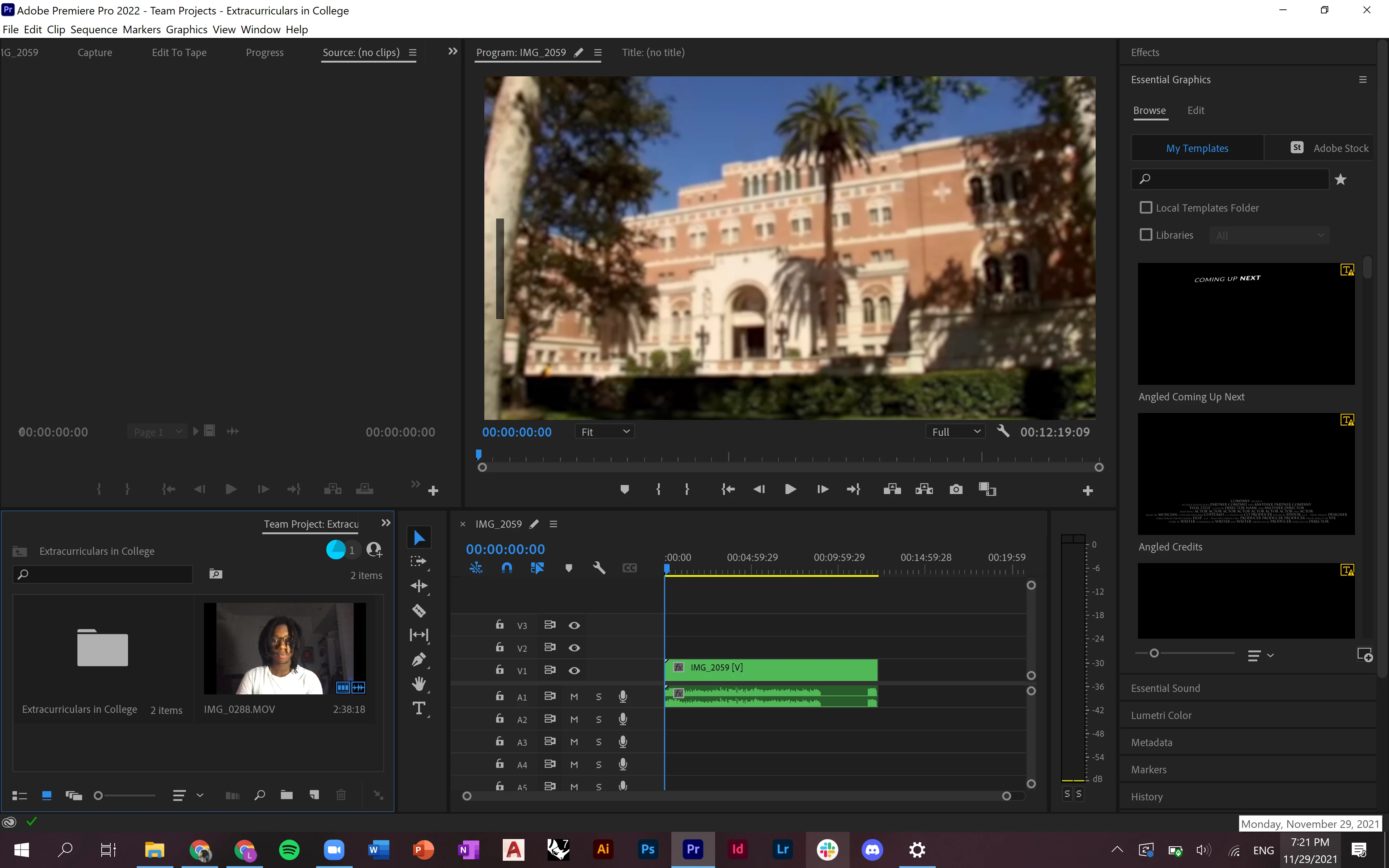Toggle Snap in Timeline magnet icon
The height and width of the screenshot is (868, 1389).
[507, 568]
